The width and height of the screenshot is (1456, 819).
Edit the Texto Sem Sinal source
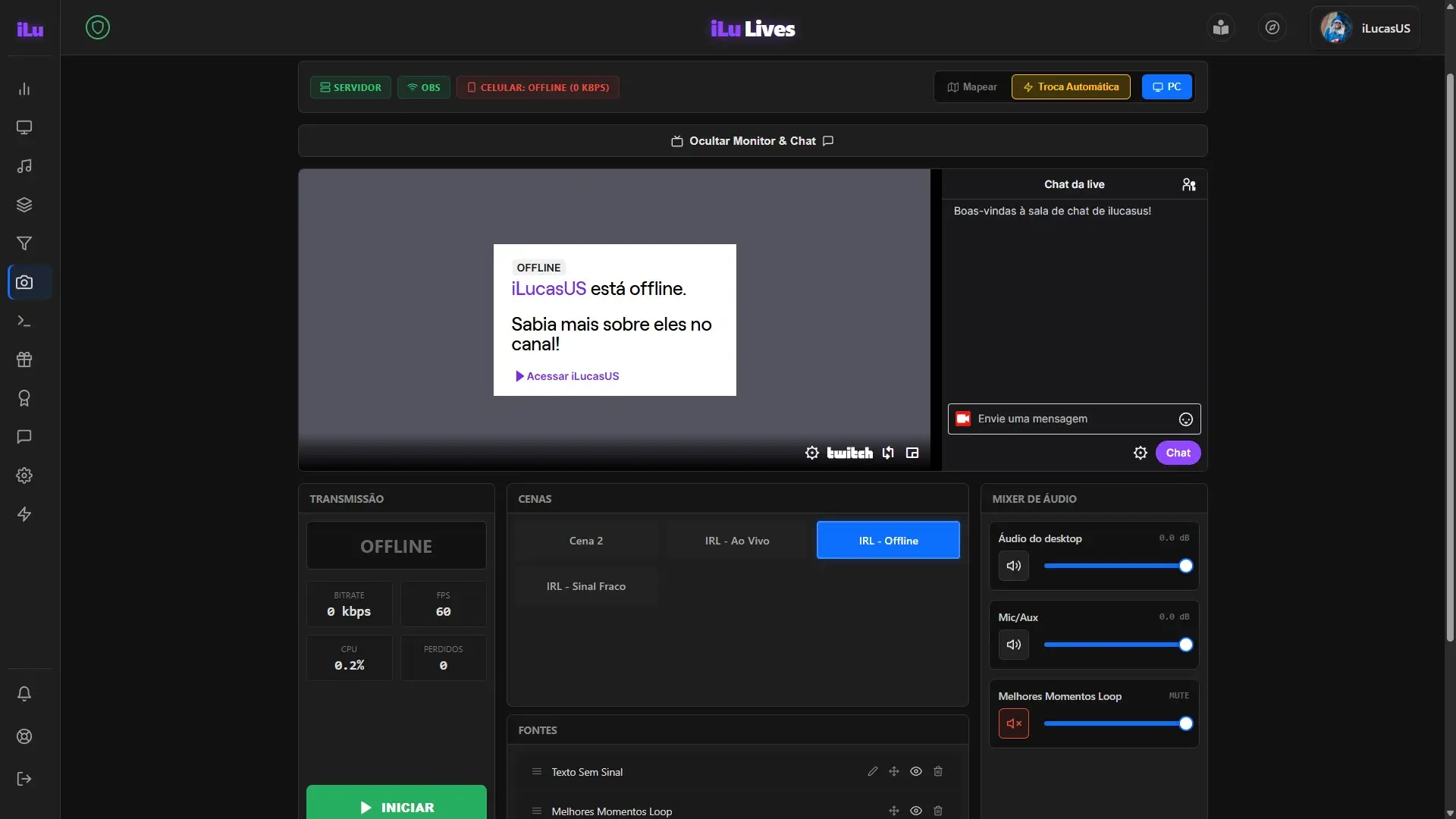873,771
